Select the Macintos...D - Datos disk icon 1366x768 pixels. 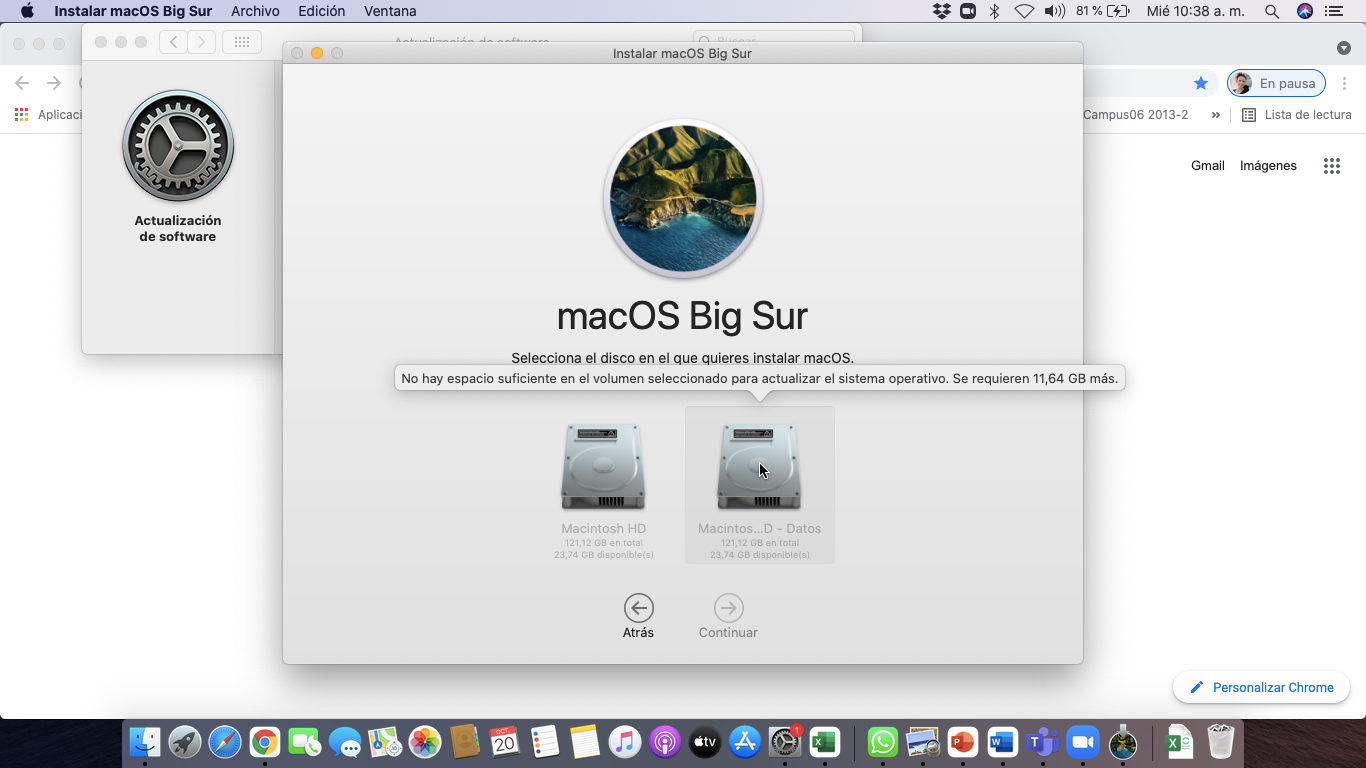click(759, 467)
